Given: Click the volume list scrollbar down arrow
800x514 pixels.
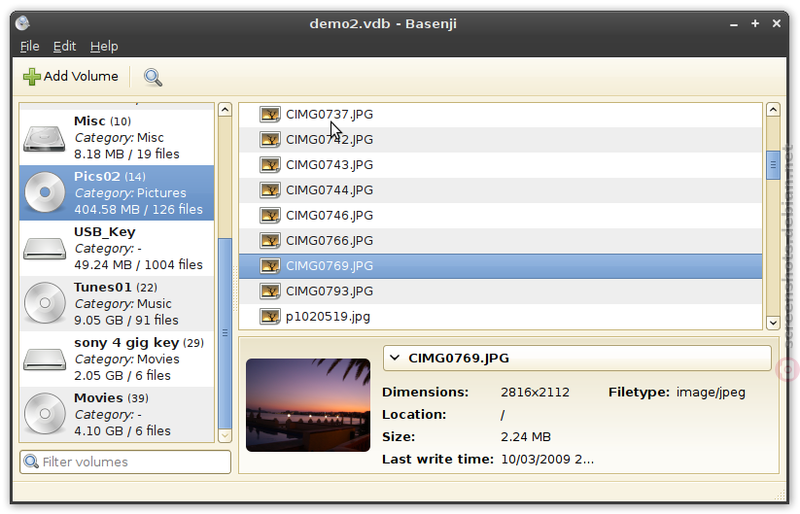Looking at the screenshot, I should coord(225,436).
